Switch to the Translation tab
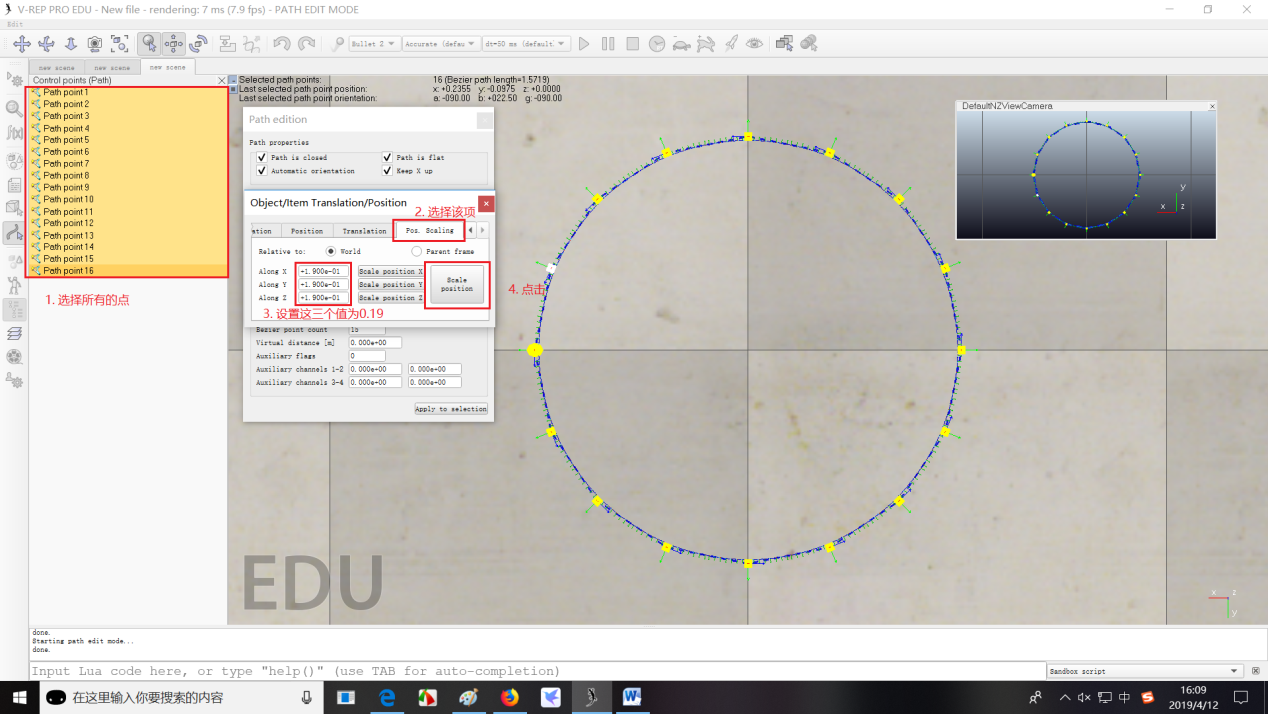 364,231
